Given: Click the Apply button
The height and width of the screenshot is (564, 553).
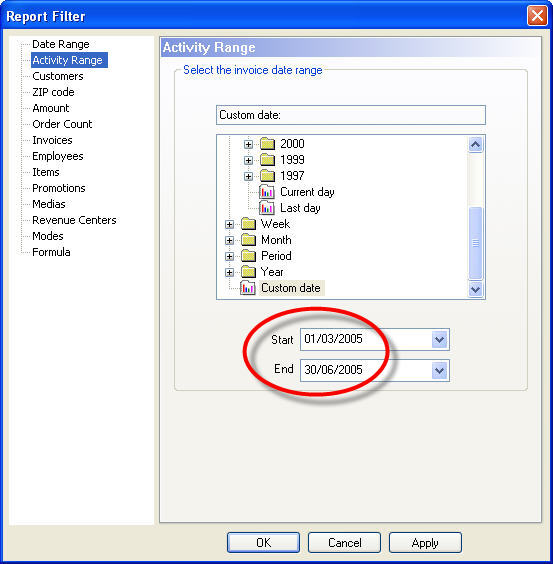Looking at the screenshot, I should pos(425,542).
